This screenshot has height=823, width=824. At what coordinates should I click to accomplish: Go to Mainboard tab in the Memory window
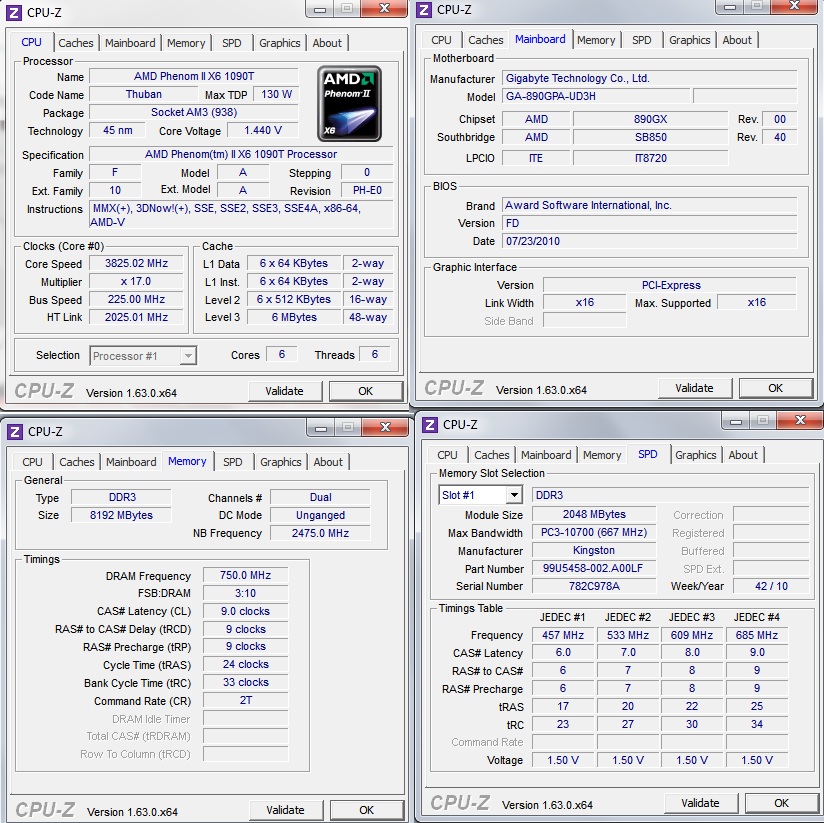click(x=131, y=462)
